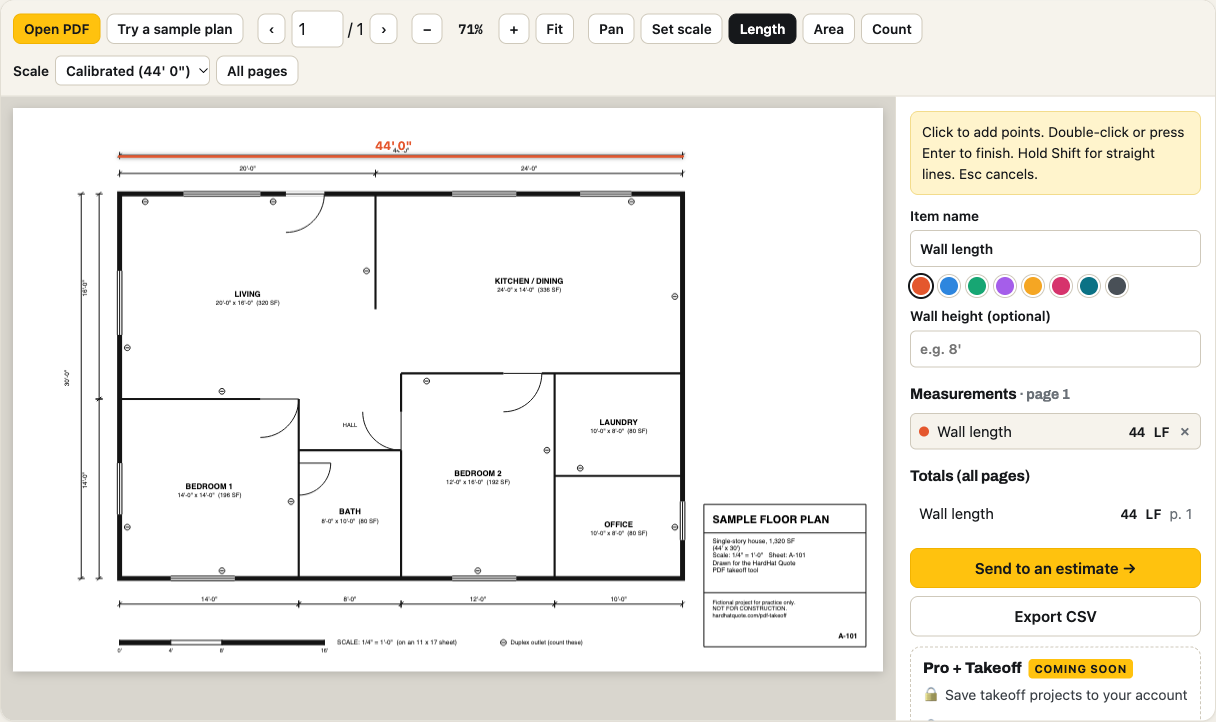Go to the next page arrow

click(x=384, y=29)
